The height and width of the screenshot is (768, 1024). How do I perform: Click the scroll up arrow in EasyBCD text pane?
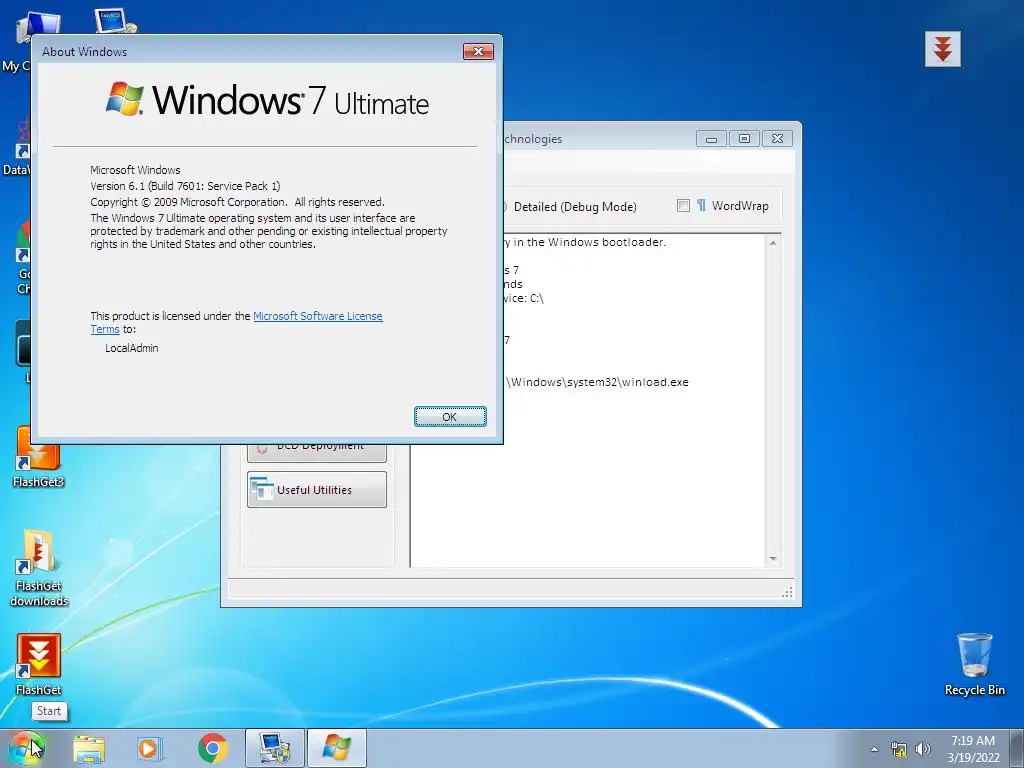[x=773, y=243]
